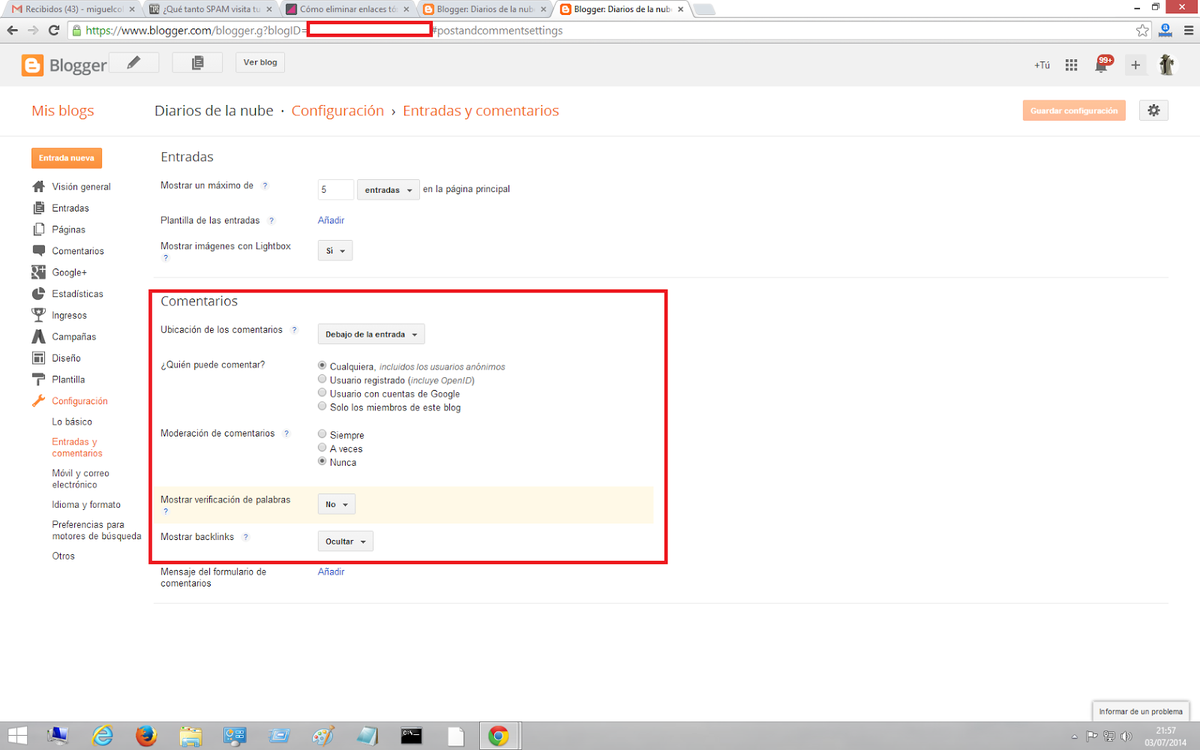Click the help icon next to Mostrar backlinks
Image resolution: width=1200 pixels, height=750 pixels.
coord(246,537)
